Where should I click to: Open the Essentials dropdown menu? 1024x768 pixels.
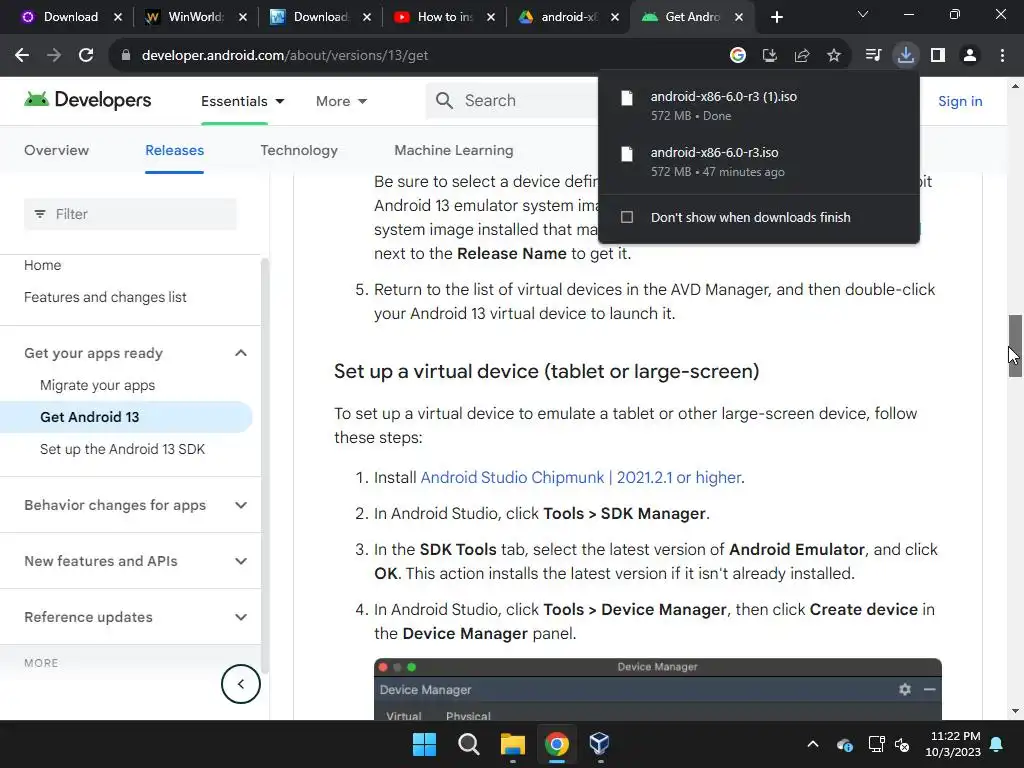242,101
